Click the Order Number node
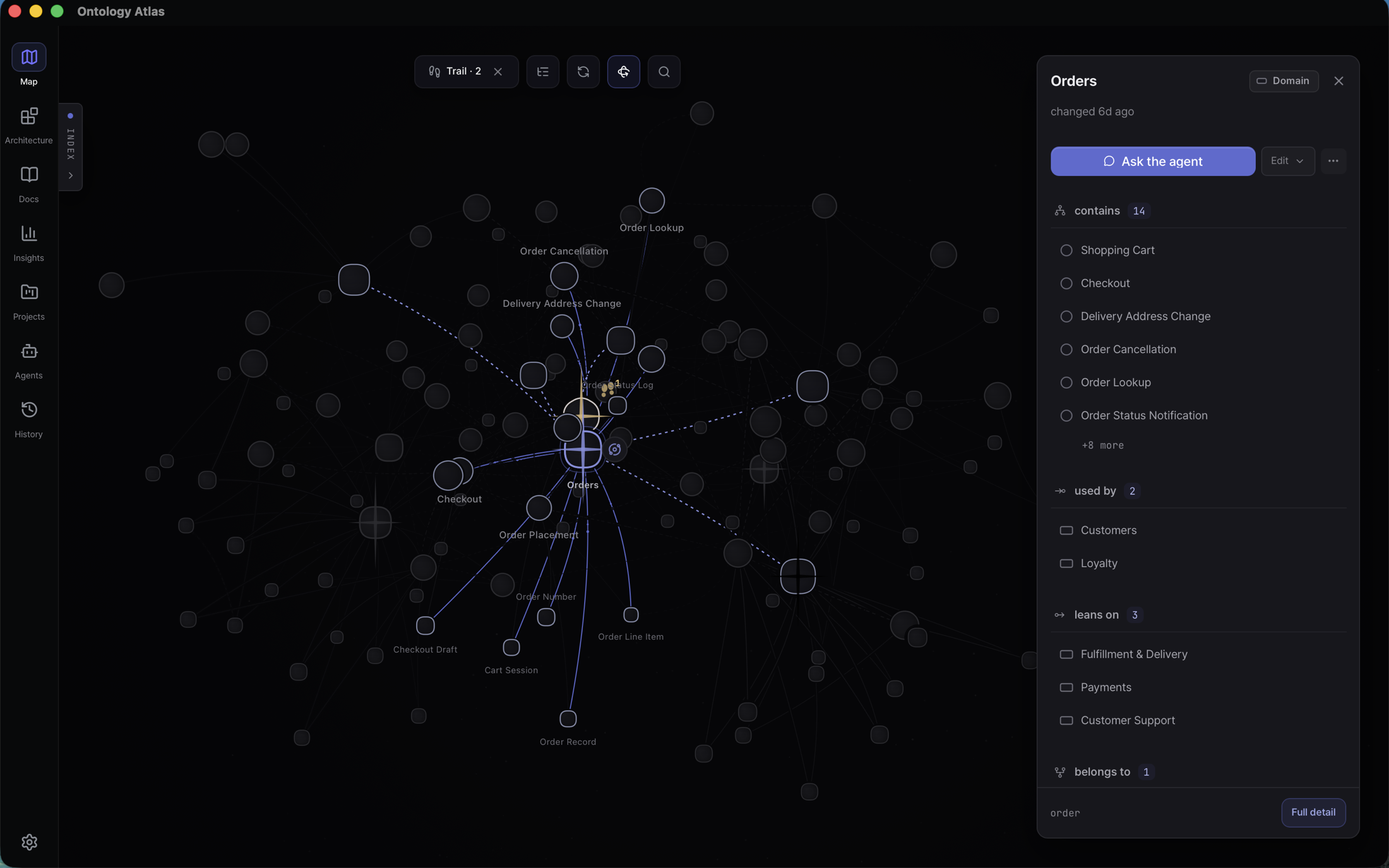The image size is (1389, 868). 546,617
